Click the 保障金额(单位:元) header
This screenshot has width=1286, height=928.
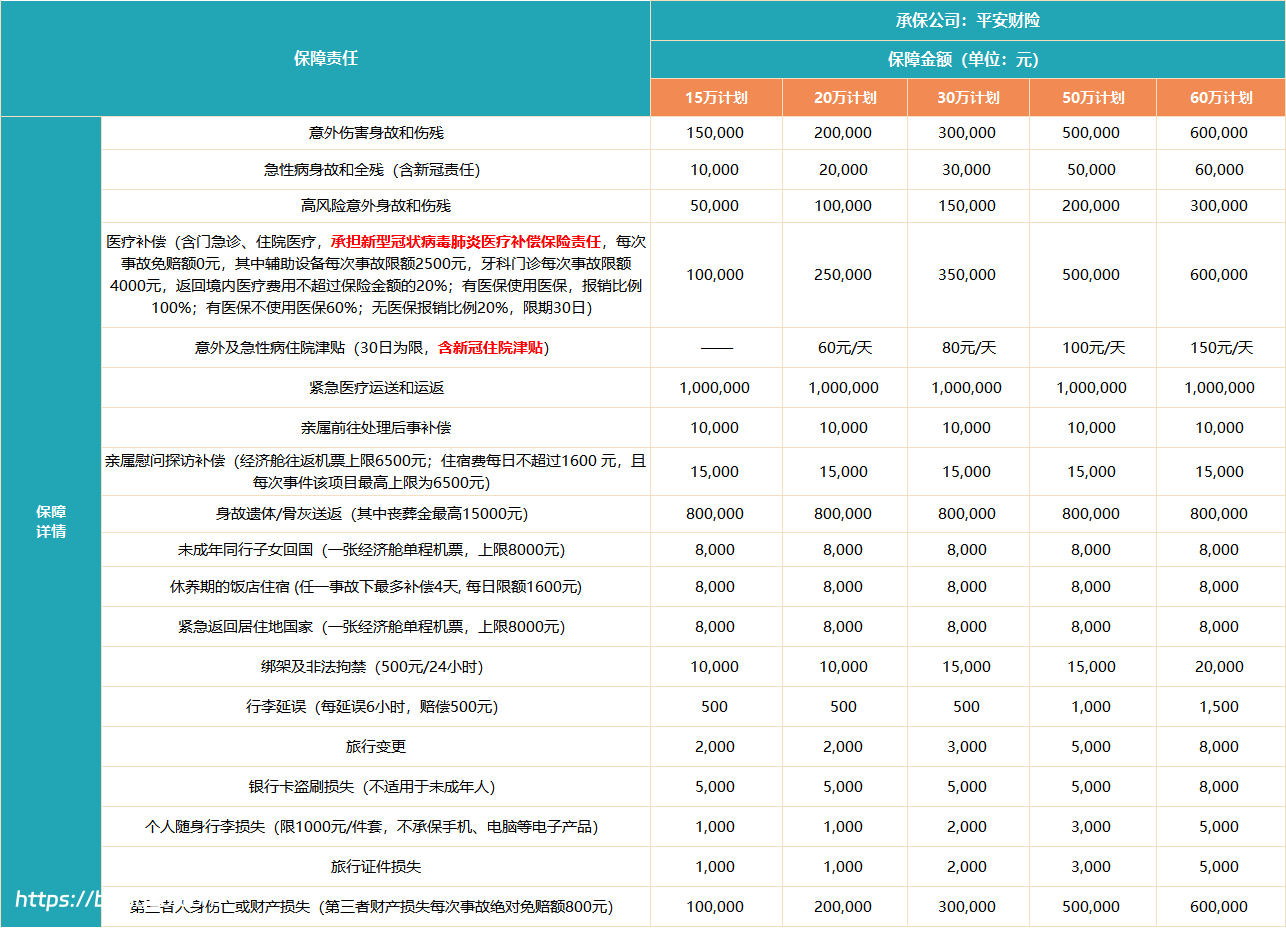coord(967,59)
